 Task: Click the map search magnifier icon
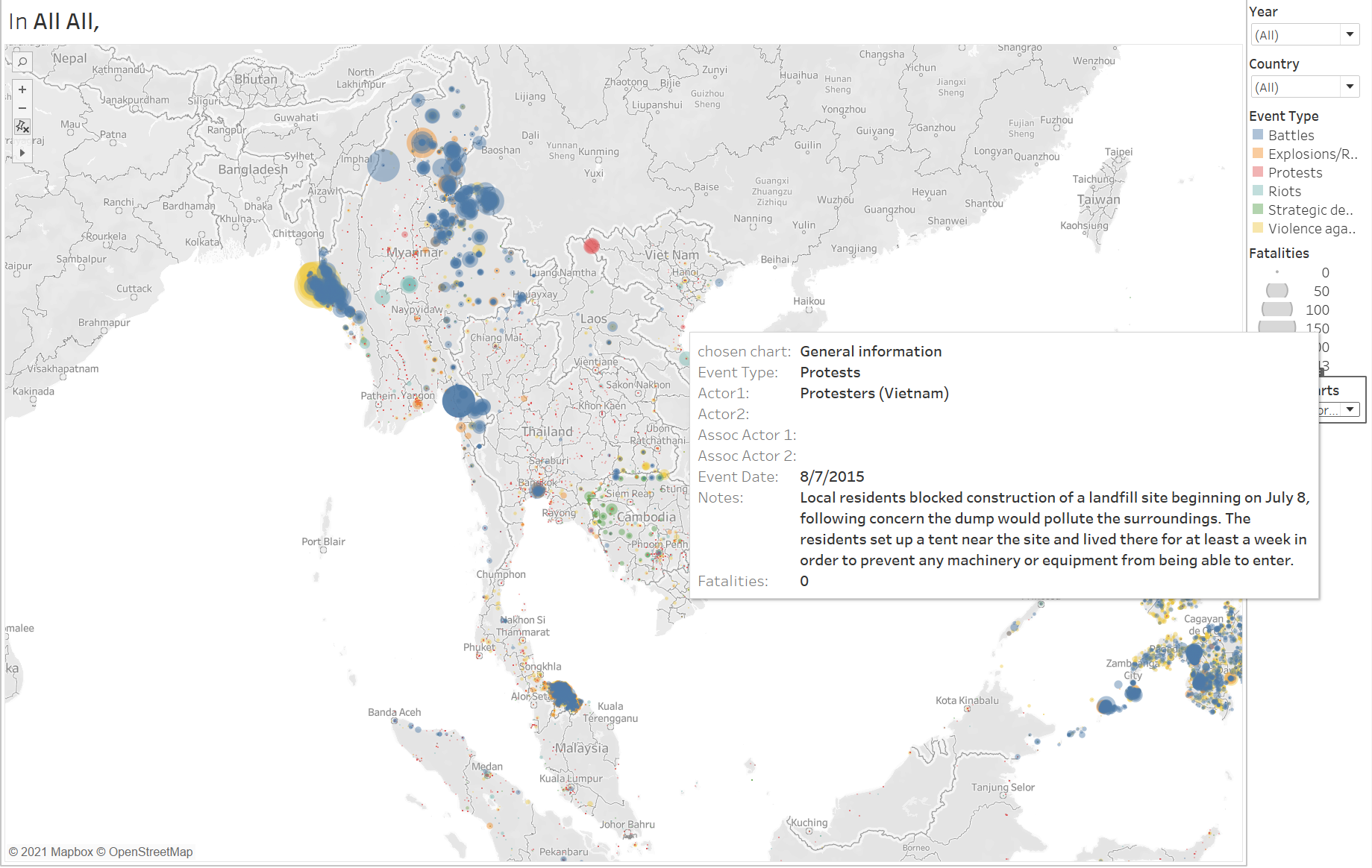[22, 63]
